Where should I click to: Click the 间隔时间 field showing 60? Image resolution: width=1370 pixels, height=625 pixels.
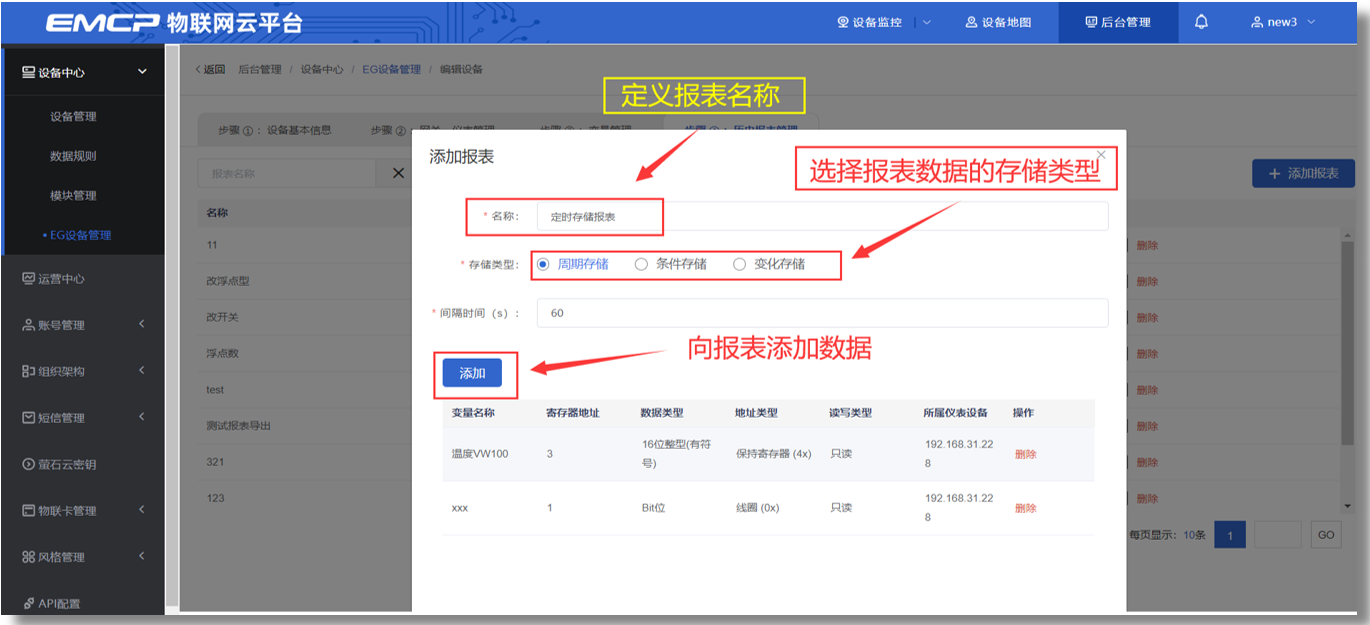pyautogui.click(x=822, y=313)
